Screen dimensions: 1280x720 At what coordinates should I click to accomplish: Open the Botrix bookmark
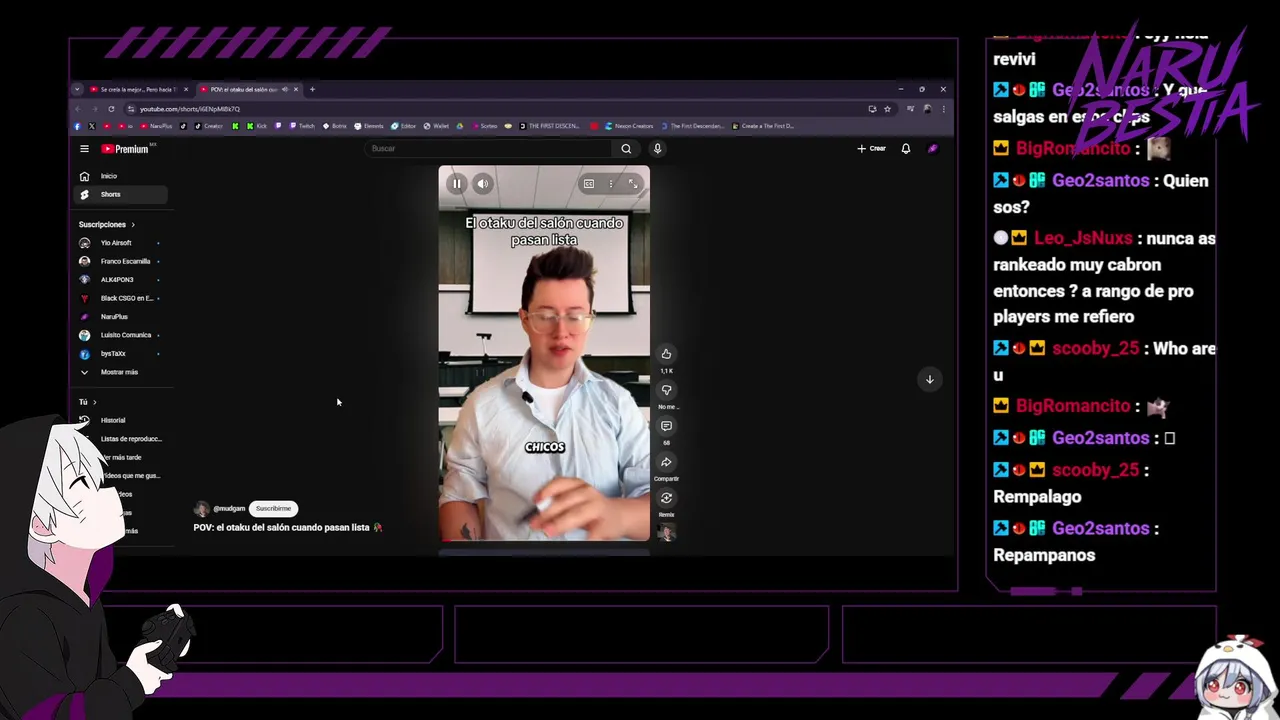click(334, 126)
